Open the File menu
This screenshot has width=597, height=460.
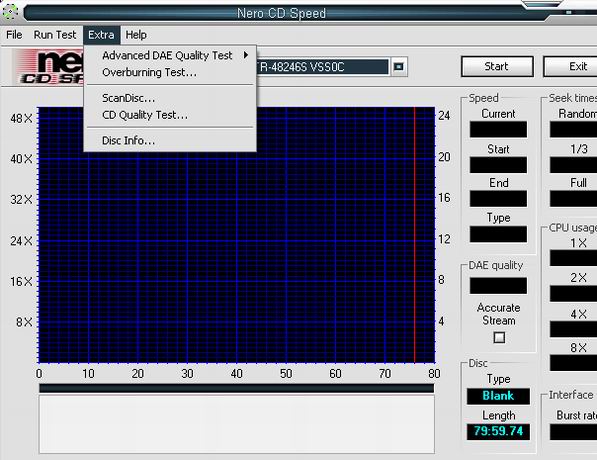[x=14, y=35]
